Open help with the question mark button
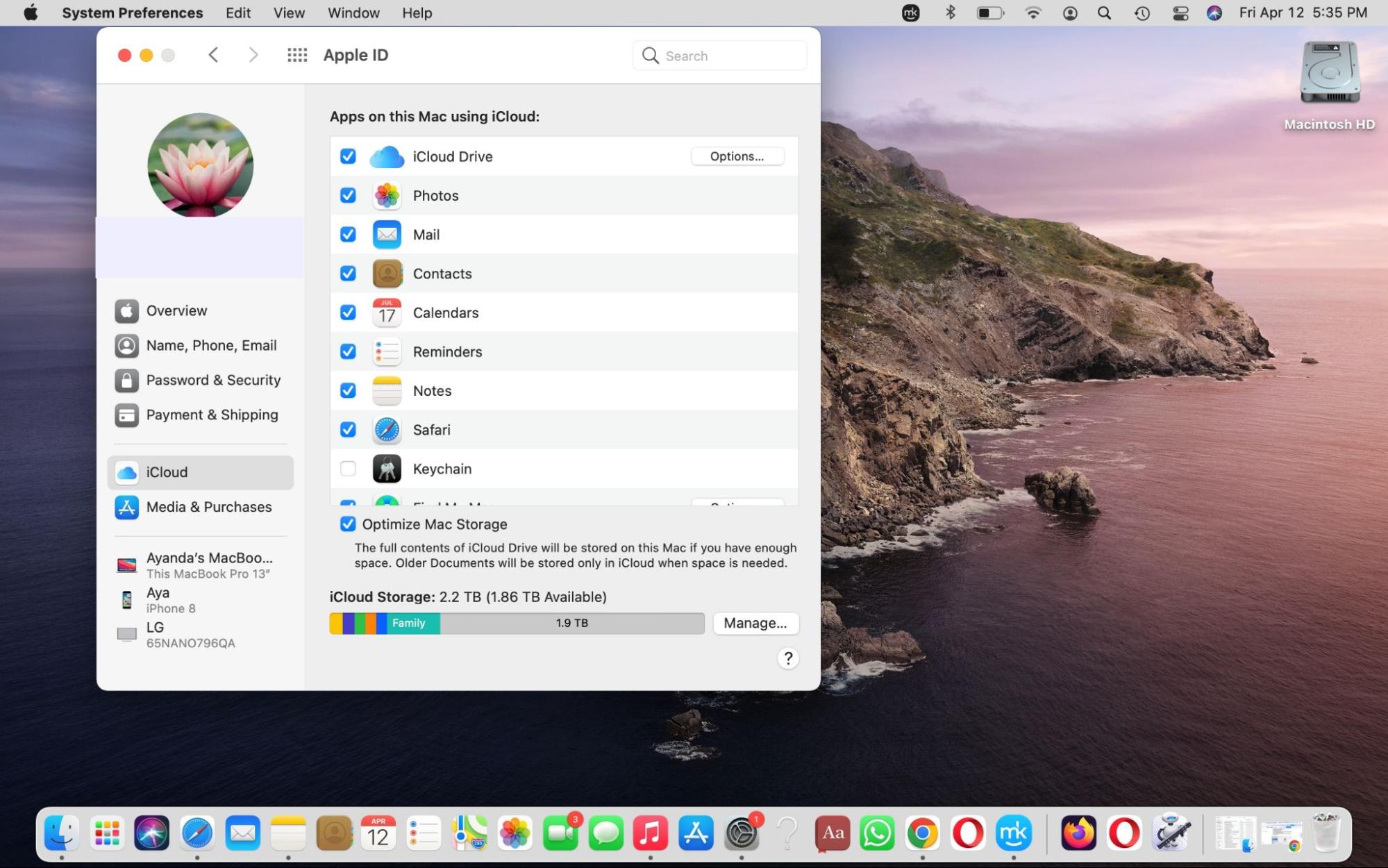This screenshot has height=868, width=1388. pos(787,658)
